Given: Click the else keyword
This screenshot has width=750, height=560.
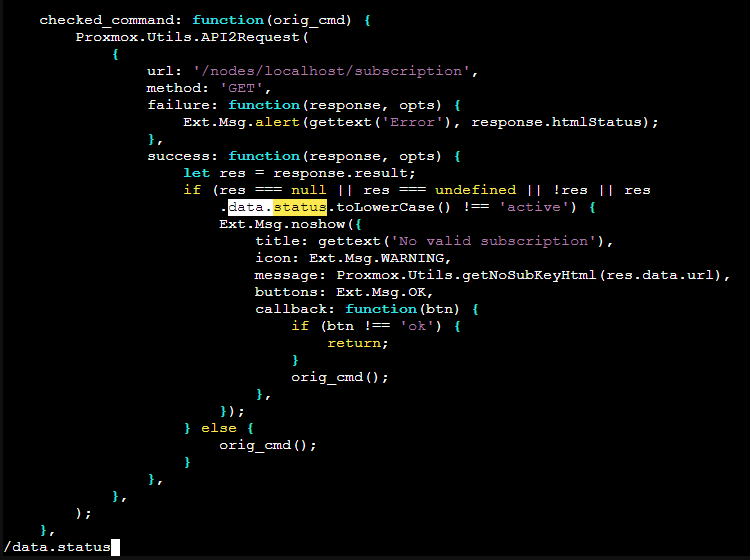Looking at the screenshot, I should pyautogui.click(x=219, y=428).
